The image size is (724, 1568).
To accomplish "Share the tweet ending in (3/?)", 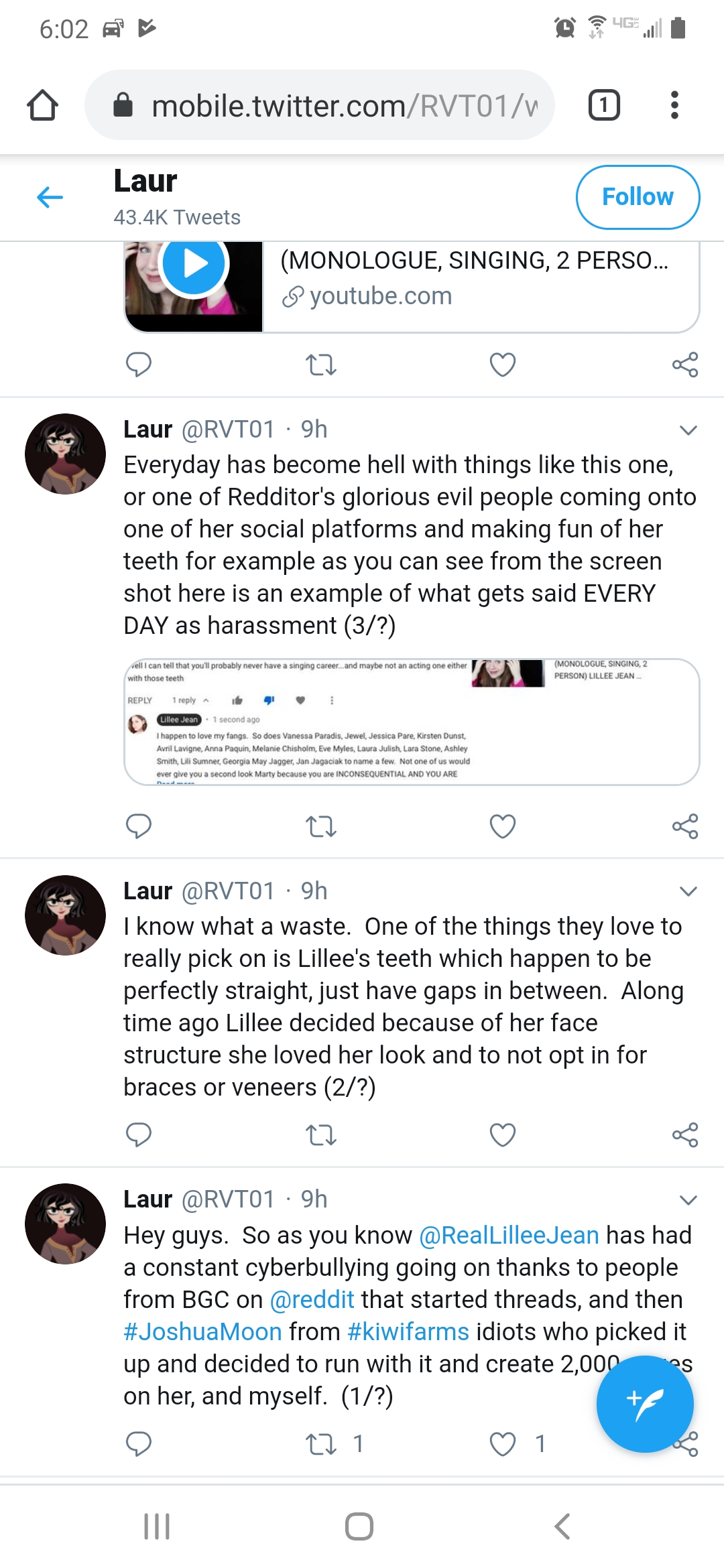I will (x=685, y=826).
